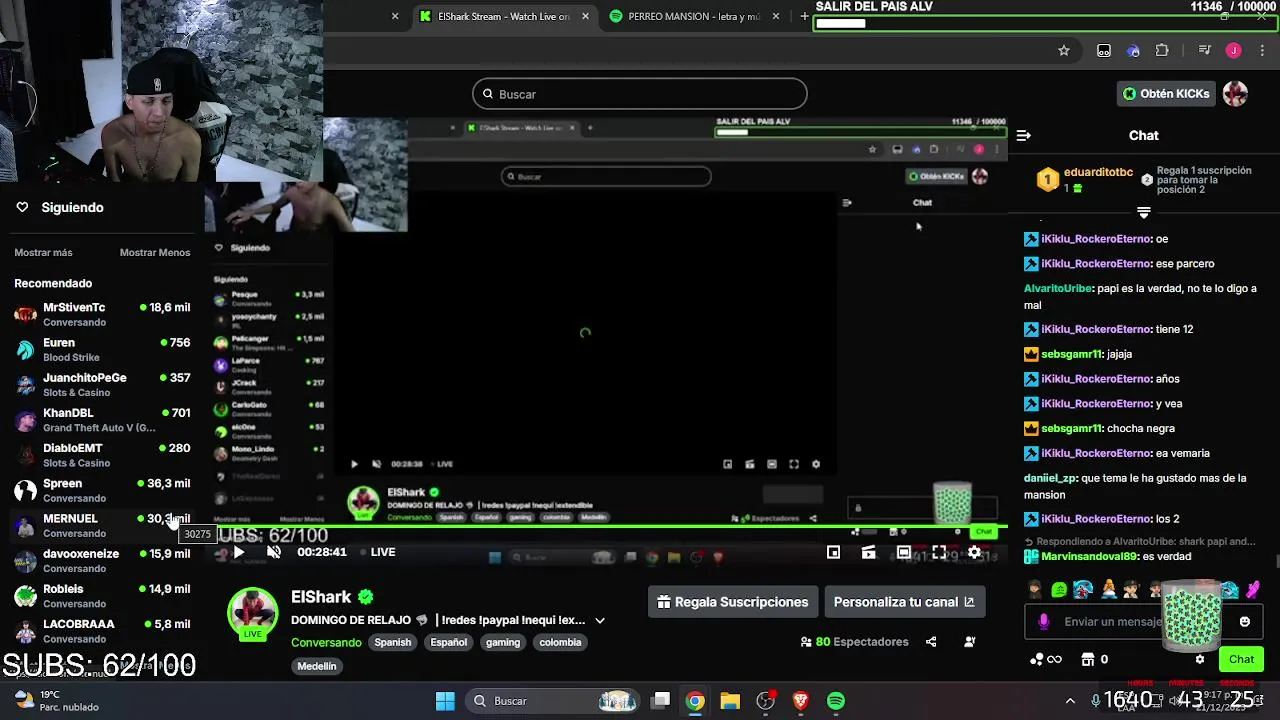Expand the chat leaderboard chevron
Screen dimensions: 1280x720
1144,212
